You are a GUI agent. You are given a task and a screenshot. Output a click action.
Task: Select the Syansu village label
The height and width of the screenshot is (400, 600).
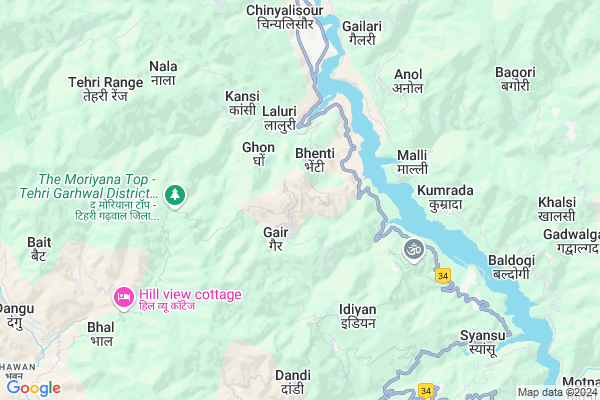tap(483, 343)
